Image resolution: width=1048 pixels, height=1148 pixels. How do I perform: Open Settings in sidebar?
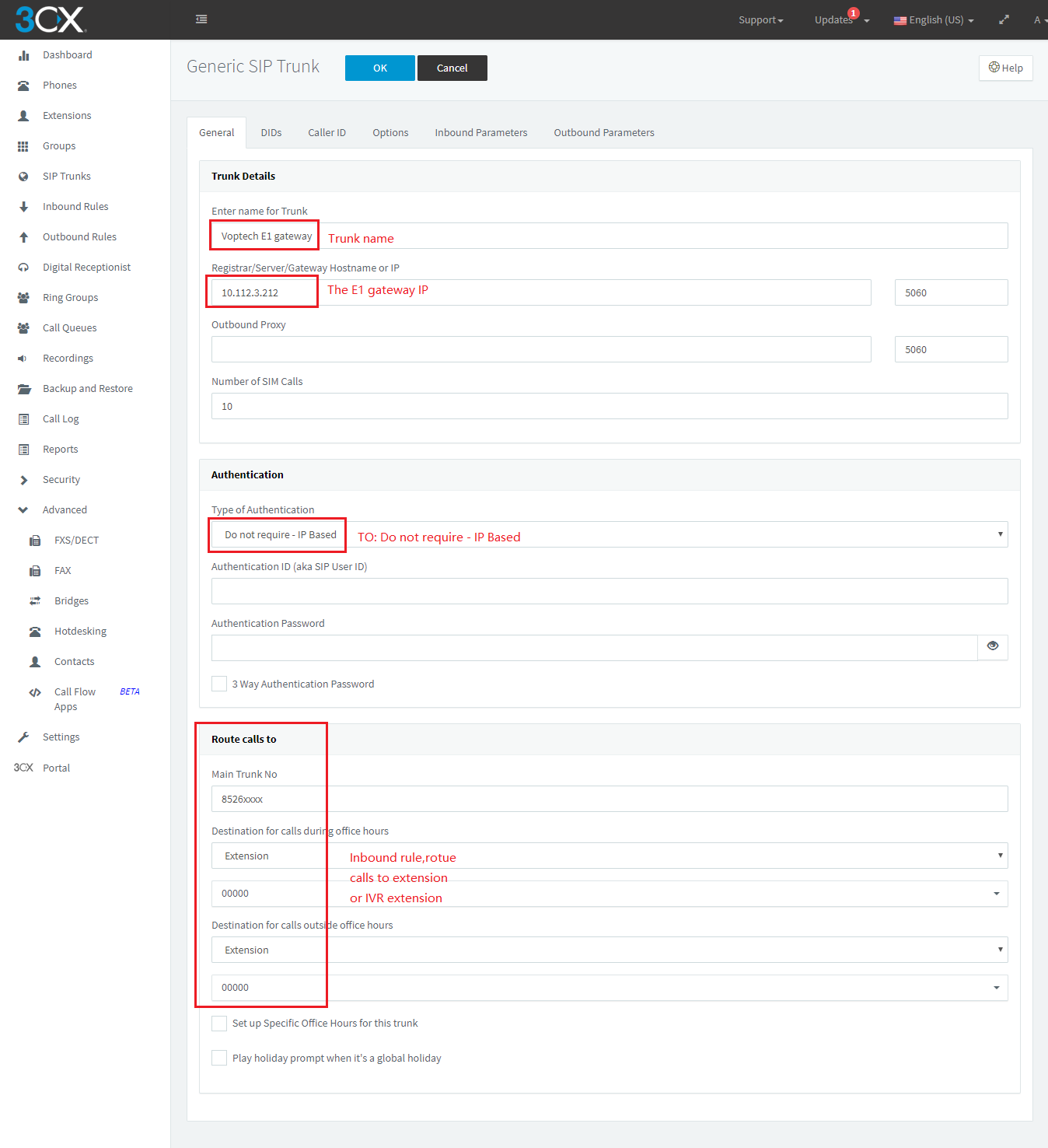(x=61, y=737)
